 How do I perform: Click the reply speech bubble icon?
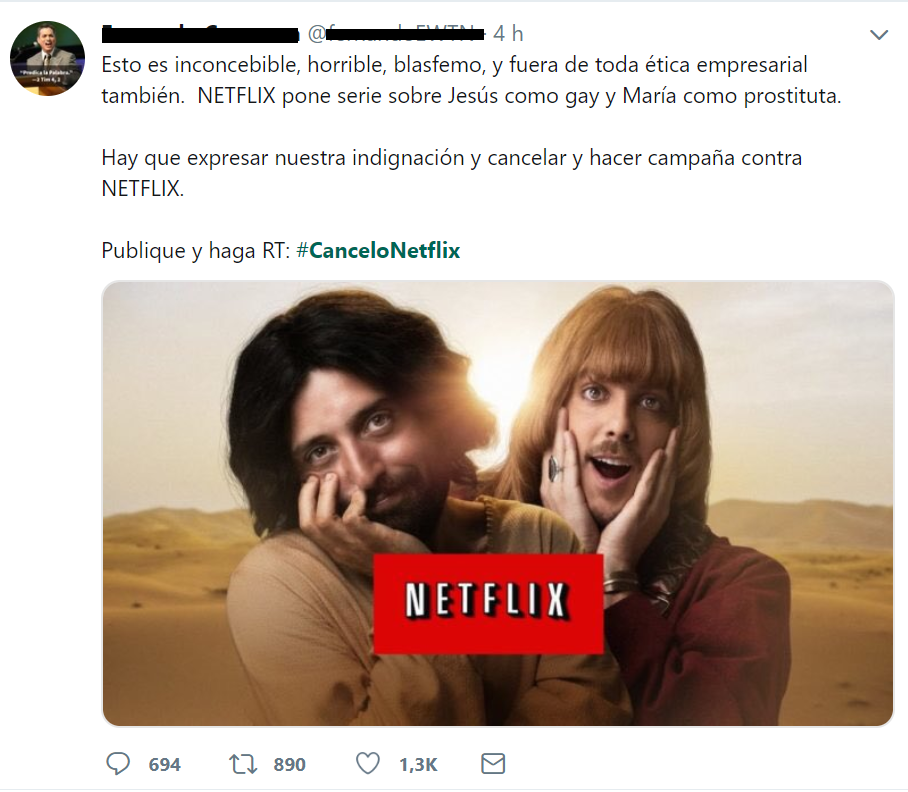[118, 764]
